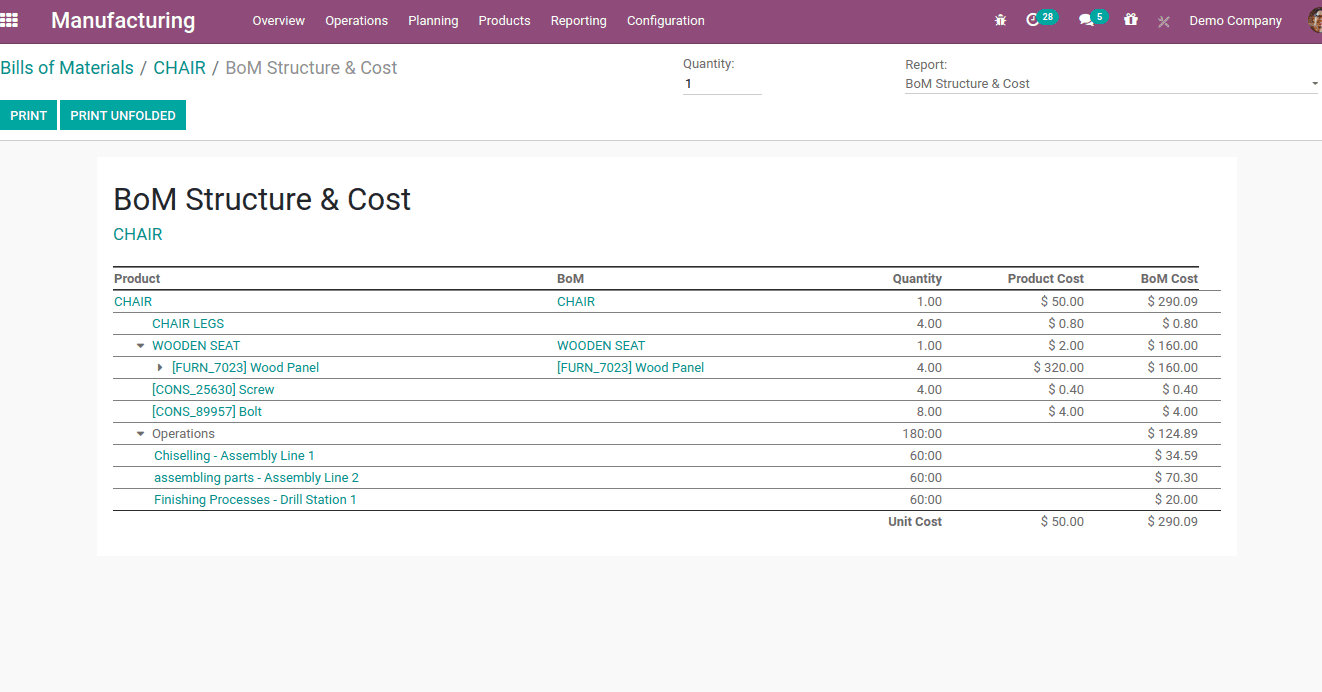
Task: Open CHAIR BoM link in BoM column
Action: 576,302
